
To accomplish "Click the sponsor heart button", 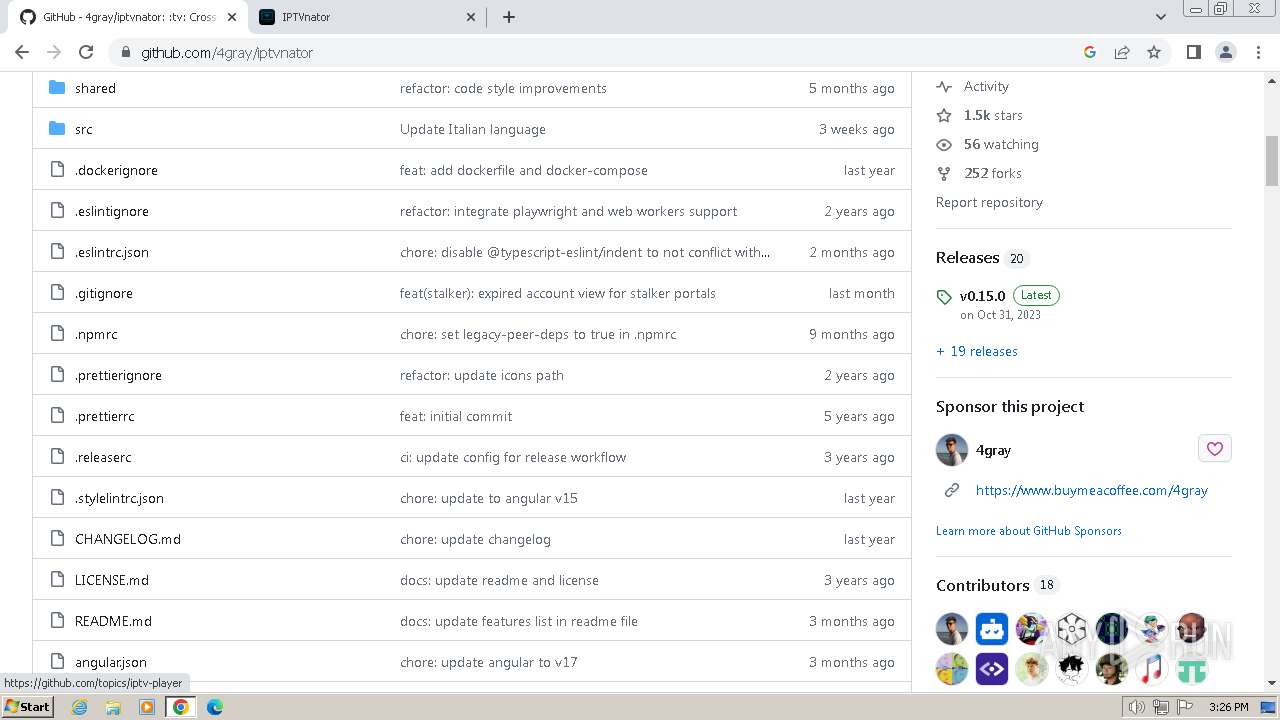I will (x=1215, y=449).
